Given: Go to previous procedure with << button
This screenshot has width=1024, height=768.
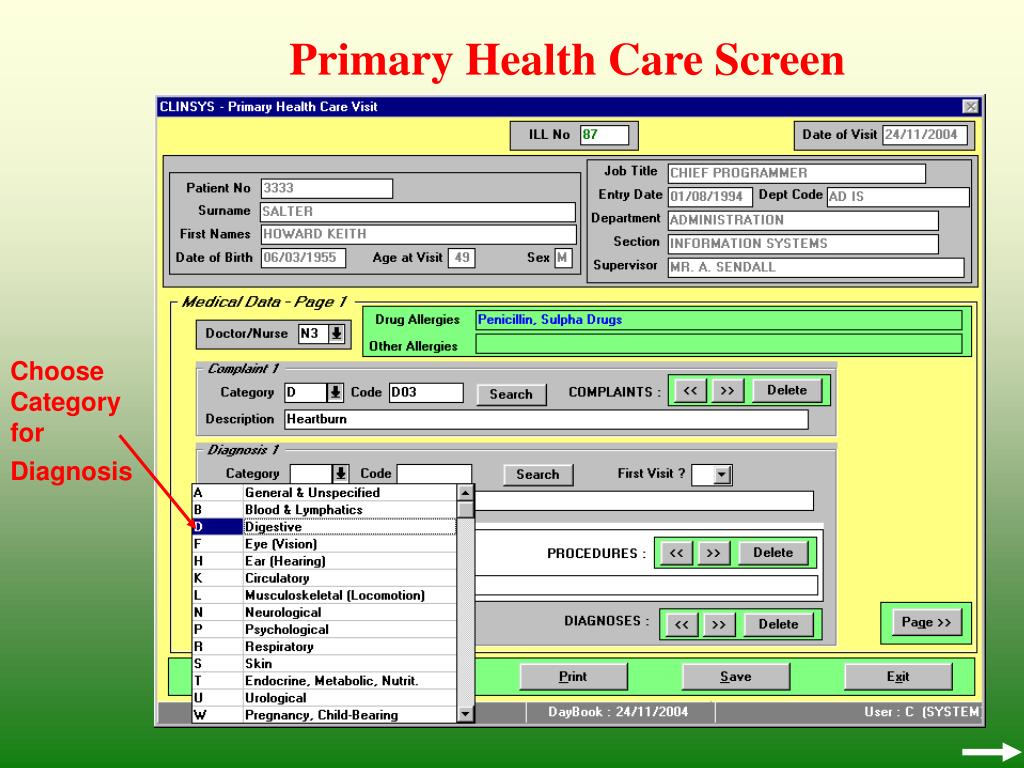Looking at the screenshot, I should pyautogui.click(x=676, y=553).
